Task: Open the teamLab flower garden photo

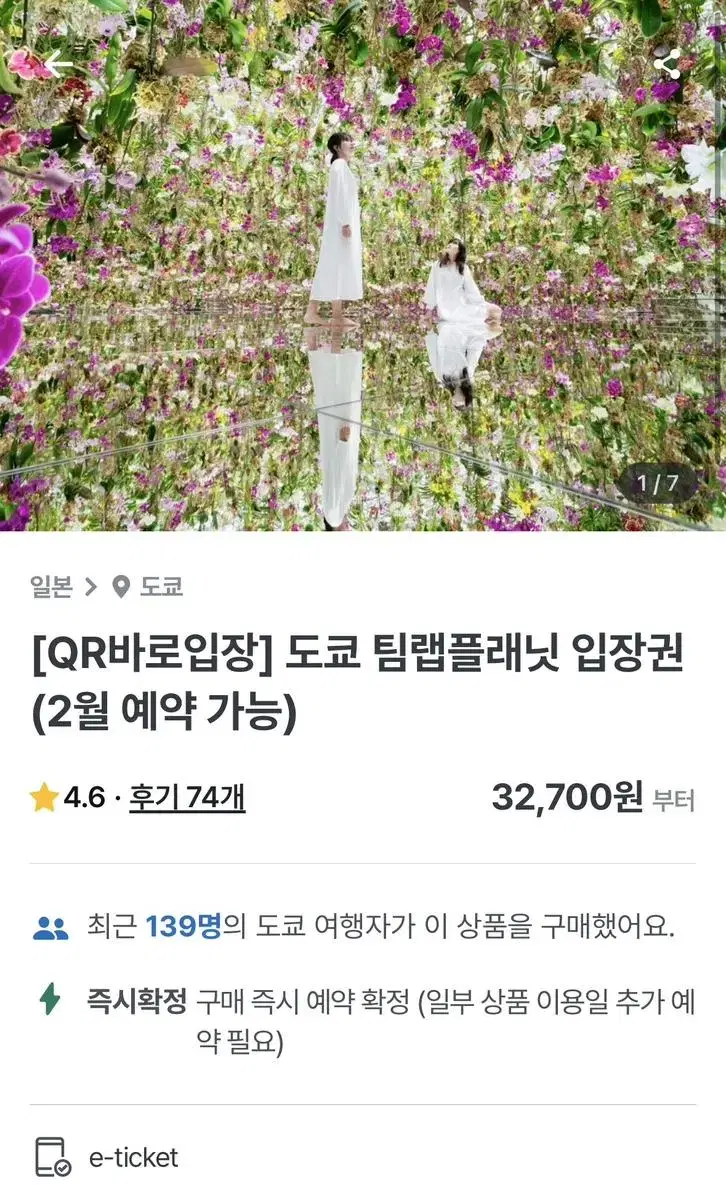Action: pyautogui.click(x=363, y=265)
